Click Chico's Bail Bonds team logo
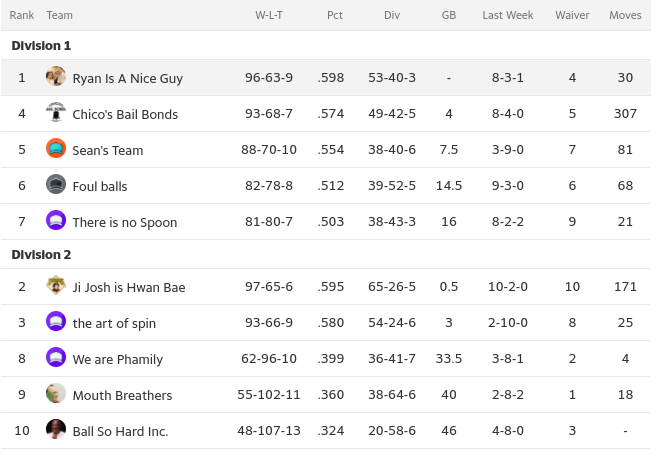Screen dimensions: 661x453 pos(56,113)
